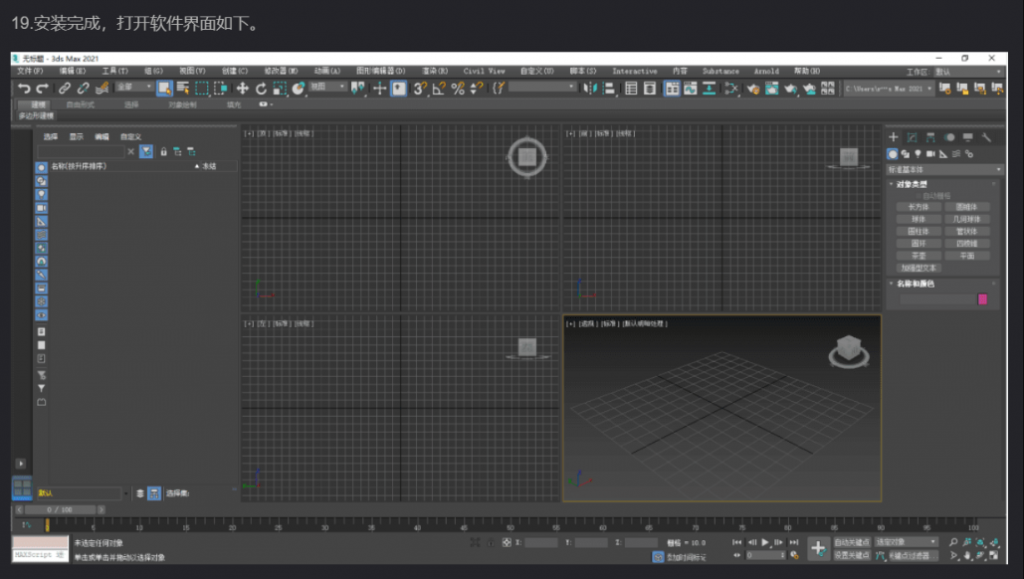Click the pink object color swatch
Screen dimensions: 1024x579
click(982, 299)
